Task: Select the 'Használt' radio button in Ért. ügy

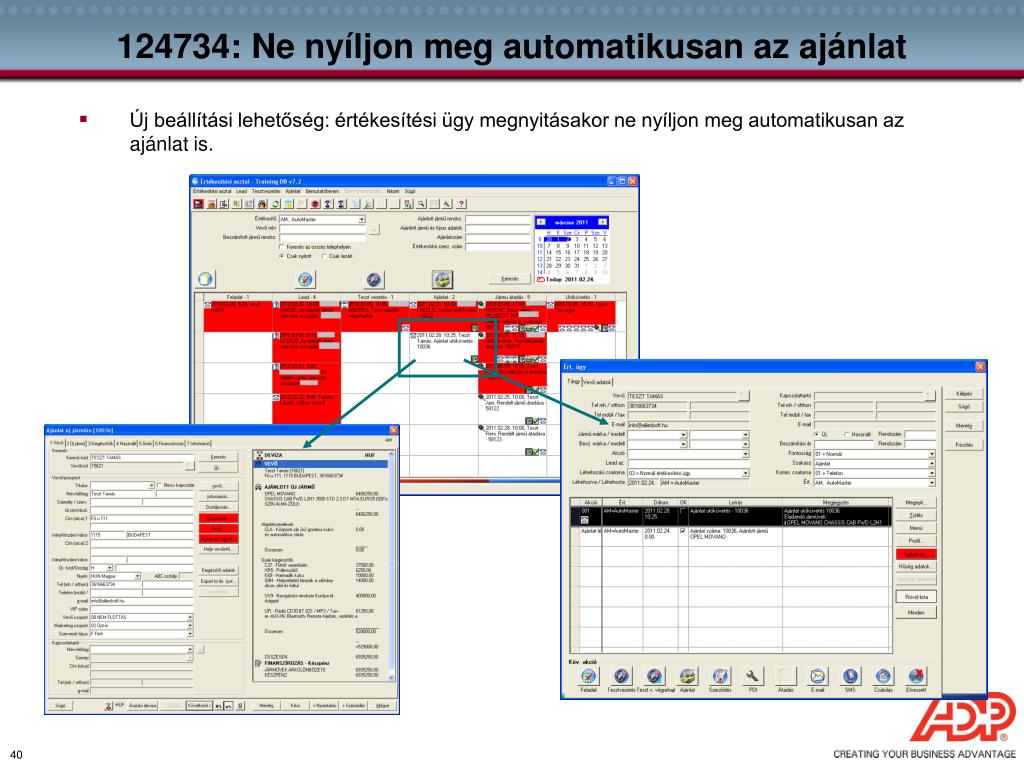Action: pyautogui.click(x=847, y=434)
